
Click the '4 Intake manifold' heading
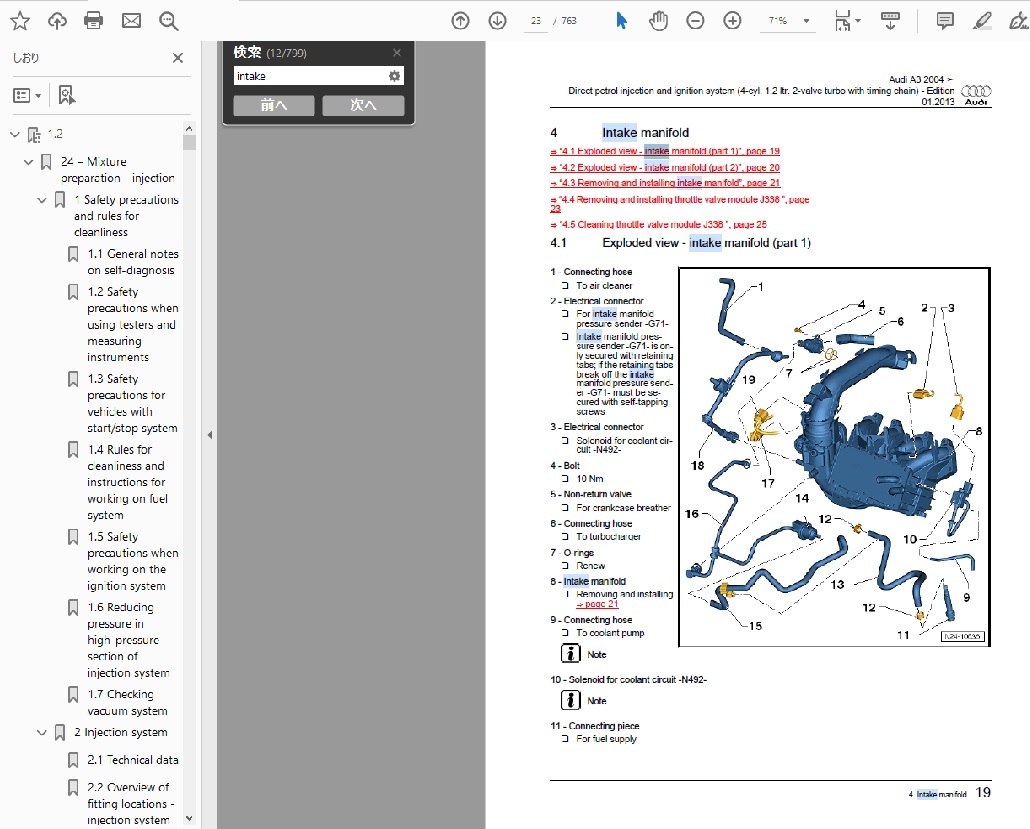[619, 133]
